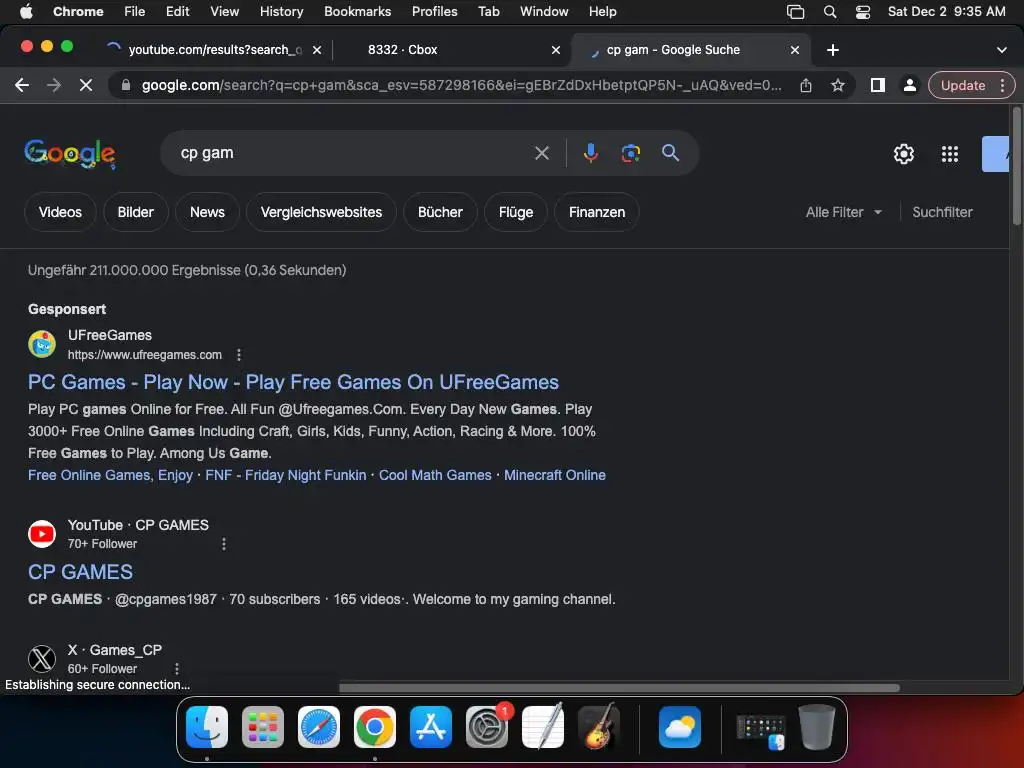Screen dimensions: 1024x768
Task: View site security lock info
Action: click(x=126, y=85)
